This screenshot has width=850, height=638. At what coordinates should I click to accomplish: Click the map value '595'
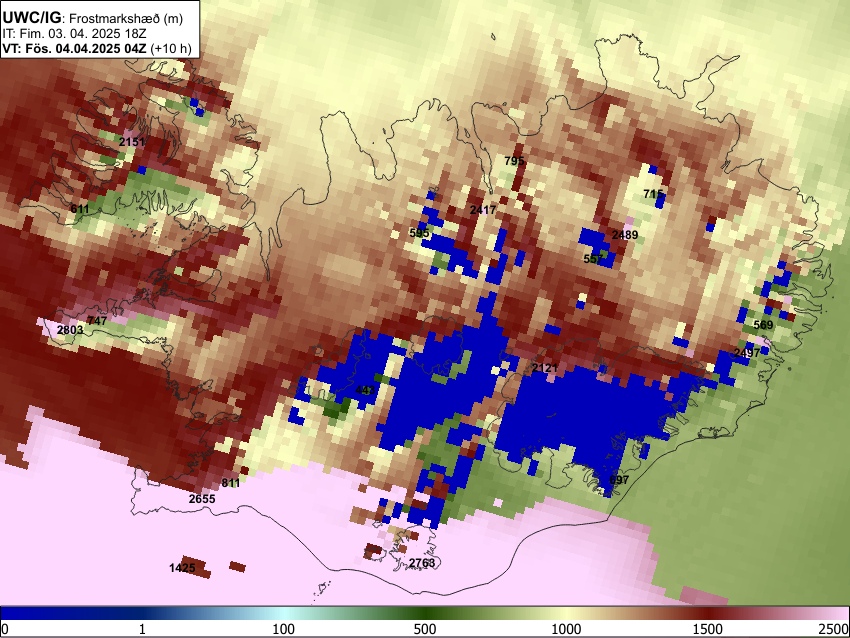click(420, 233)
